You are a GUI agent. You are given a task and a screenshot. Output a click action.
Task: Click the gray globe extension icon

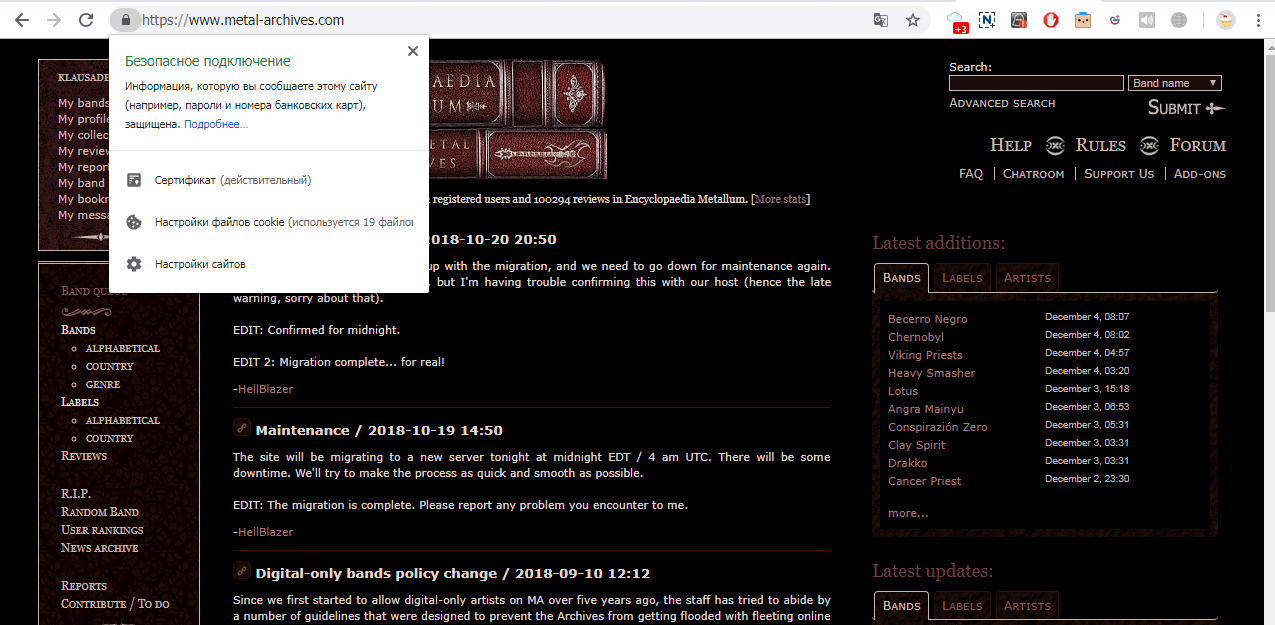click(x=1178, y=20)
